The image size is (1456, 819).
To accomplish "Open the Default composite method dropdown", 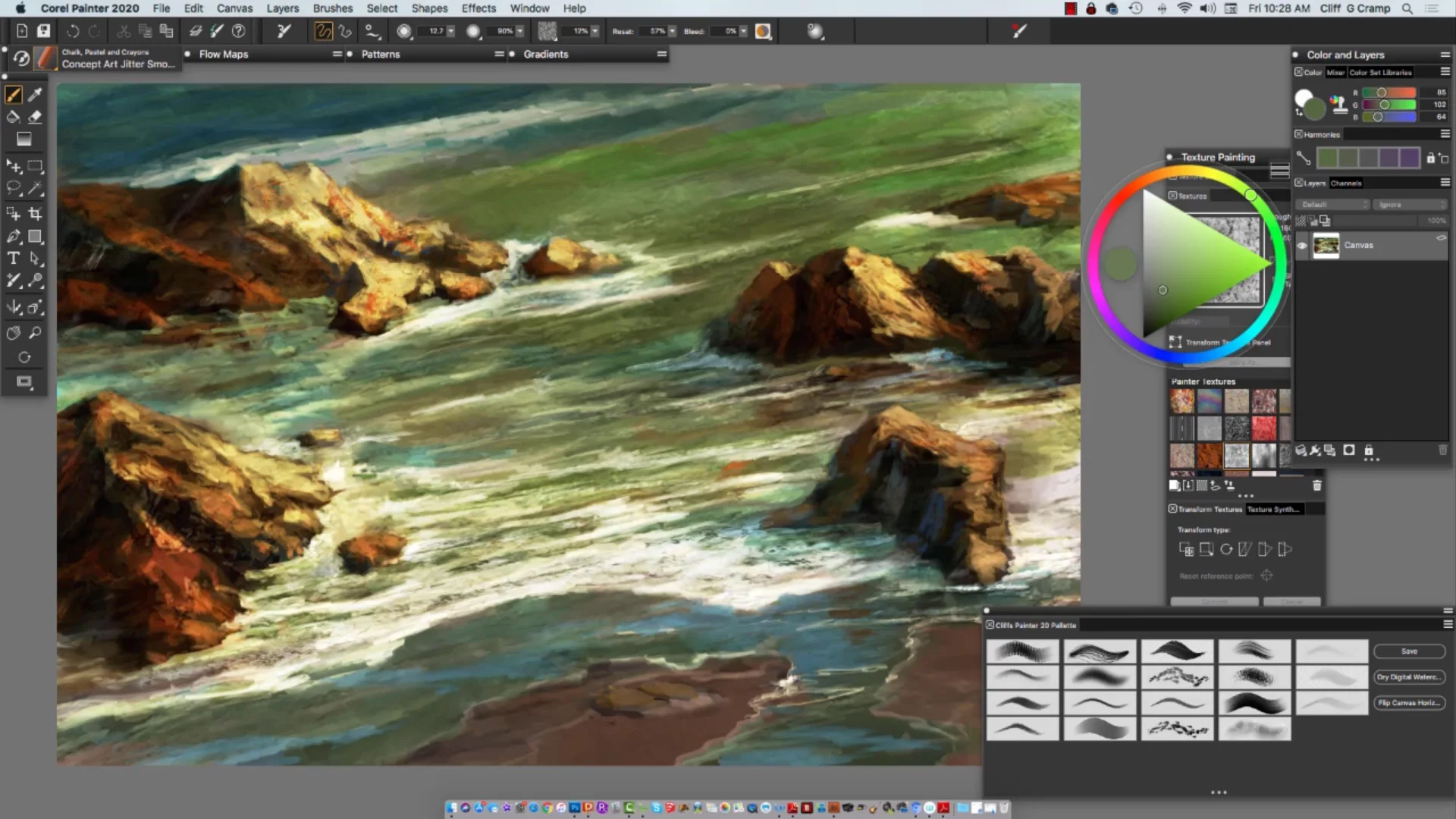I will tap(1332, 205).
